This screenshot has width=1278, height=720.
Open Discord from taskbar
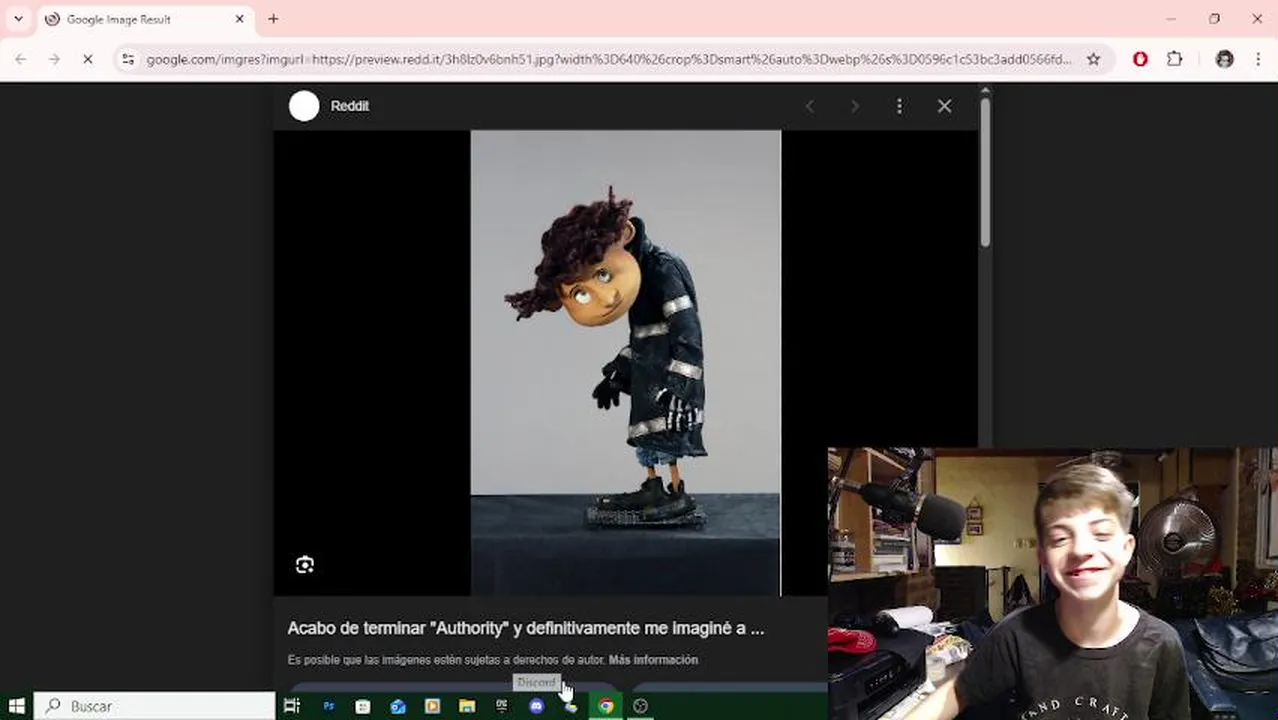tap(537, 706)
